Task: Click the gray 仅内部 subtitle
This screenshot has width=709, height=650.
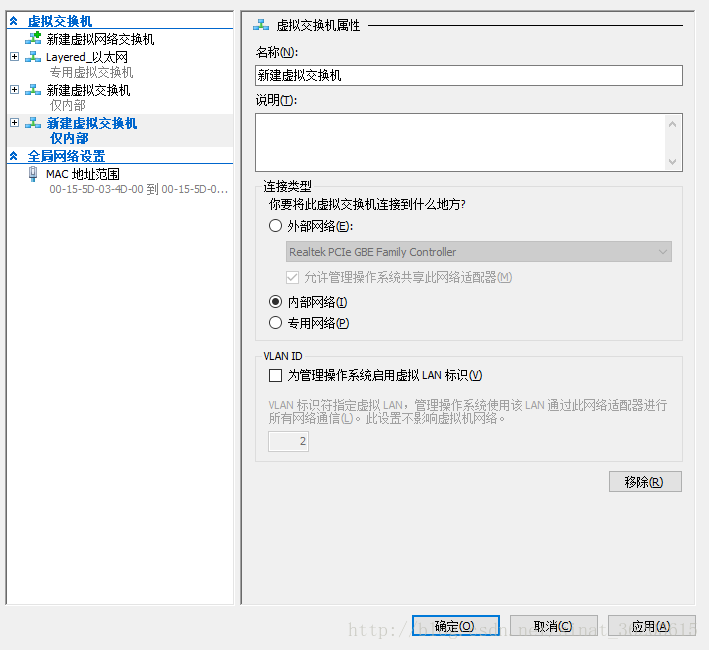Action: tap(68, 105)
